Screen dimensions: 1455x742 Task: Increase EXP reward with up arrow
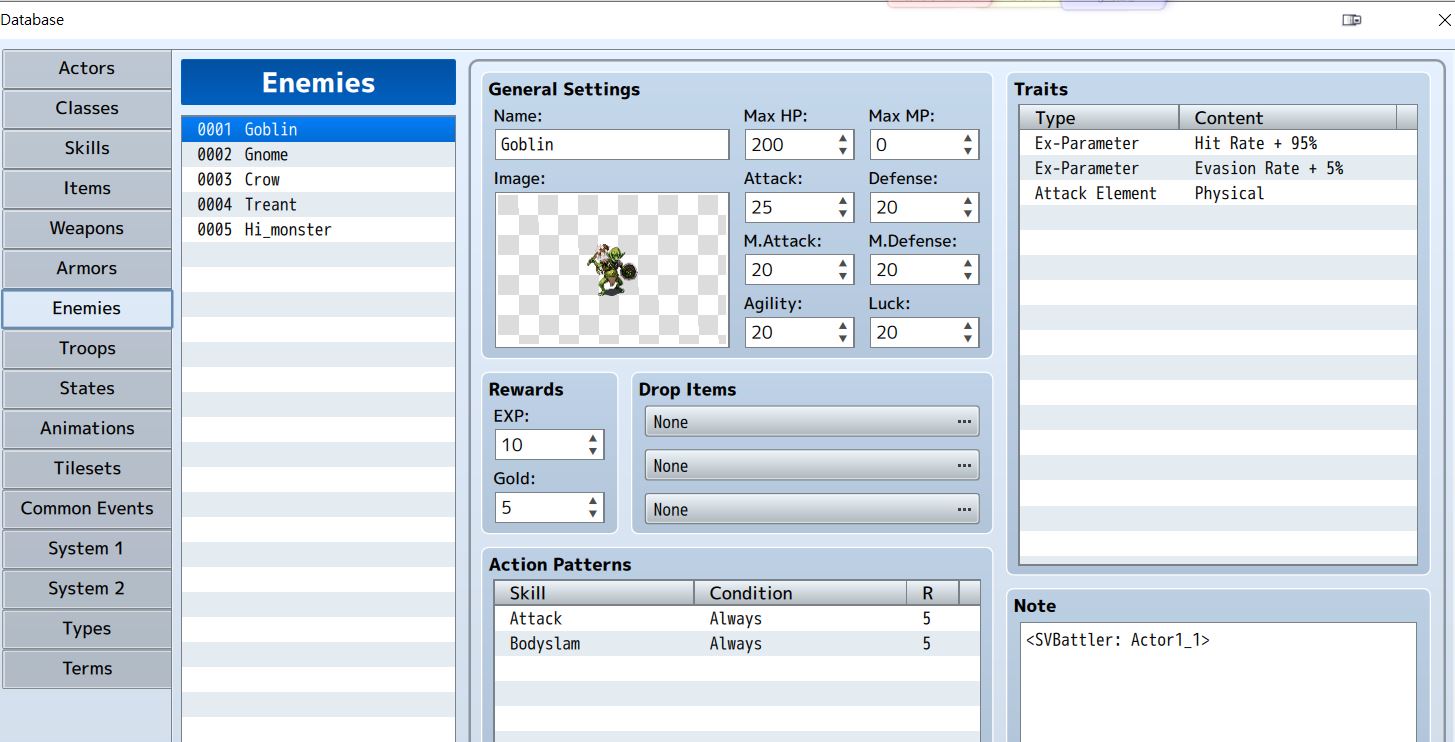(593, 438)
